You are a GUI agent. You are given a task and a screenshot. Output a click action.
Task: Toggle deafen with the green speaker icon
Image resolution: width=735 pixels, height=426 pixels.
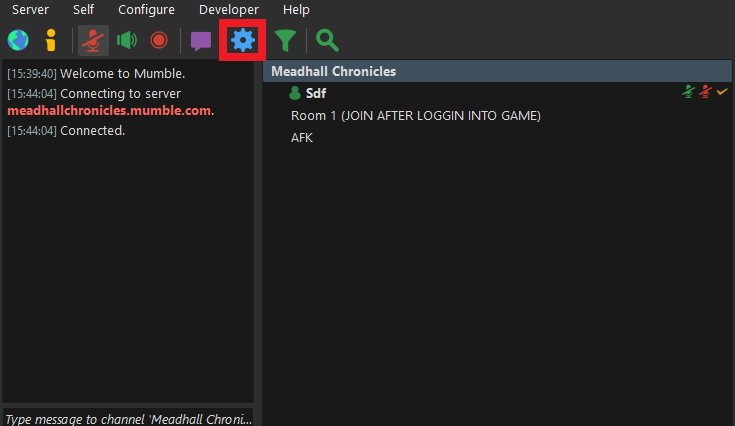click(x=127, y=40)
